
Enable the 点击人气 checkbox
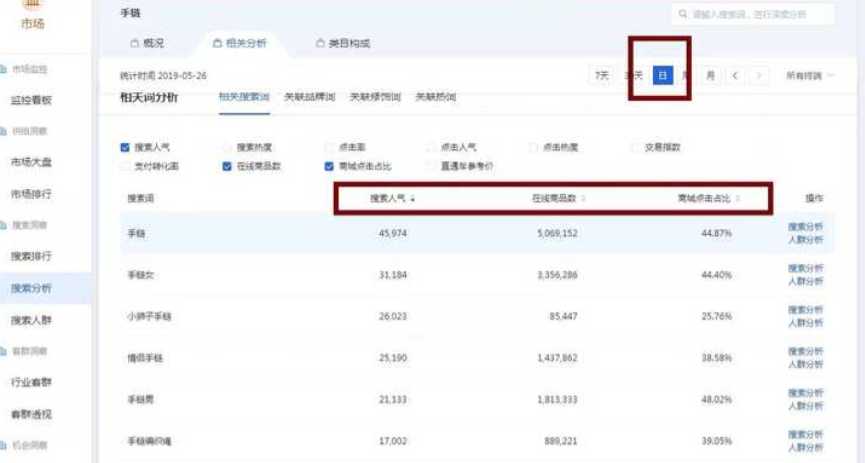point(431,147)
